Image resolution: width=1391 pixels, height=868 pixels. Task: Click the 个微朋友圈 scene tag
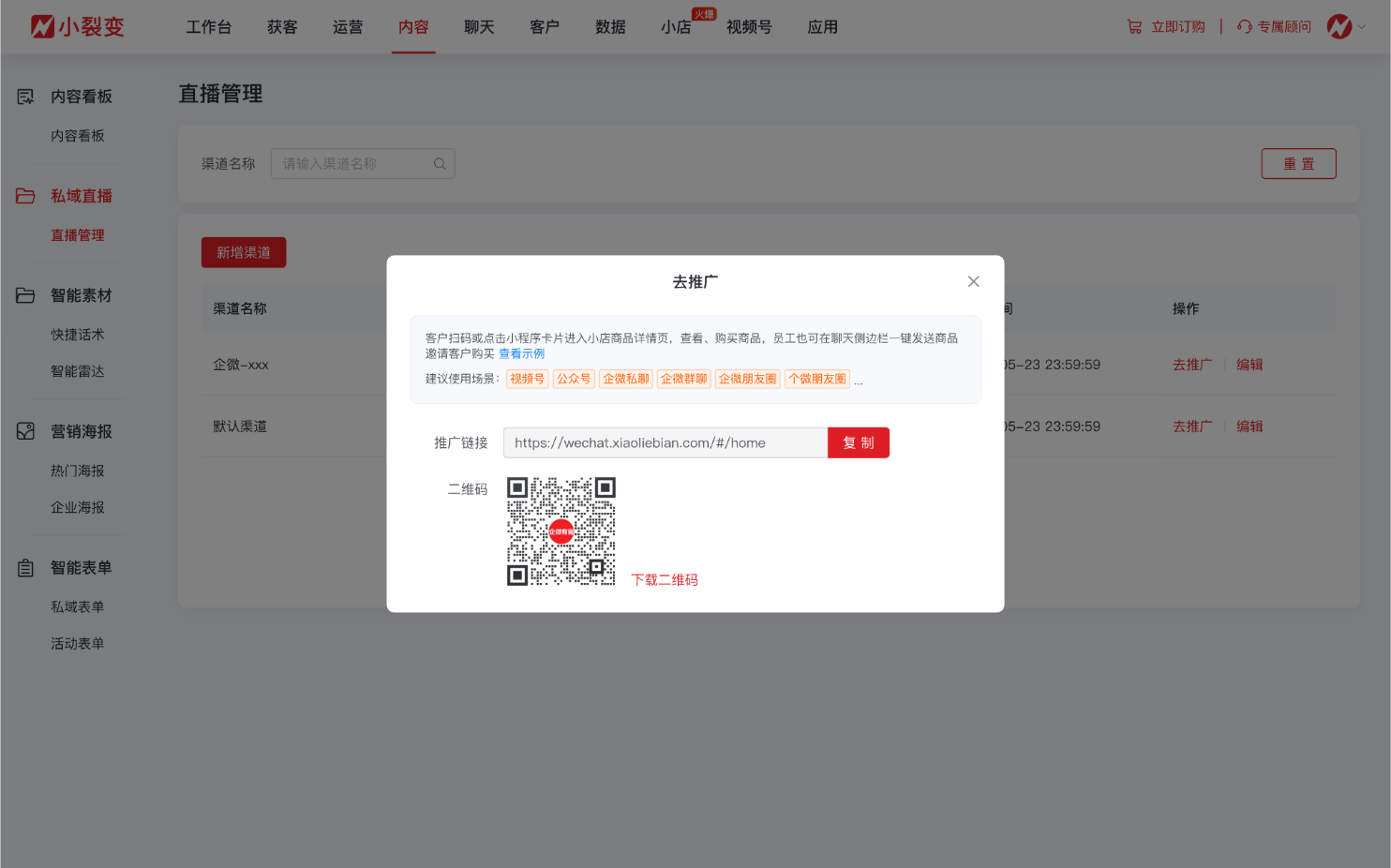point(817,379)
